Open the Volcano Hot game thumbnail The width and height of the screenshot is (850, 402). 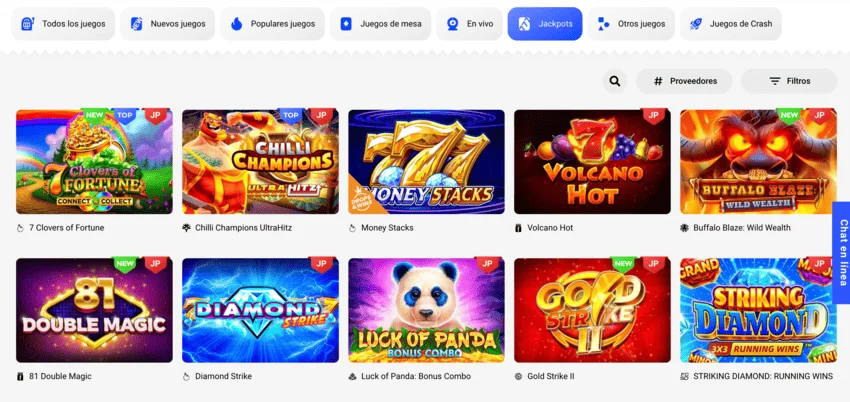592,162
